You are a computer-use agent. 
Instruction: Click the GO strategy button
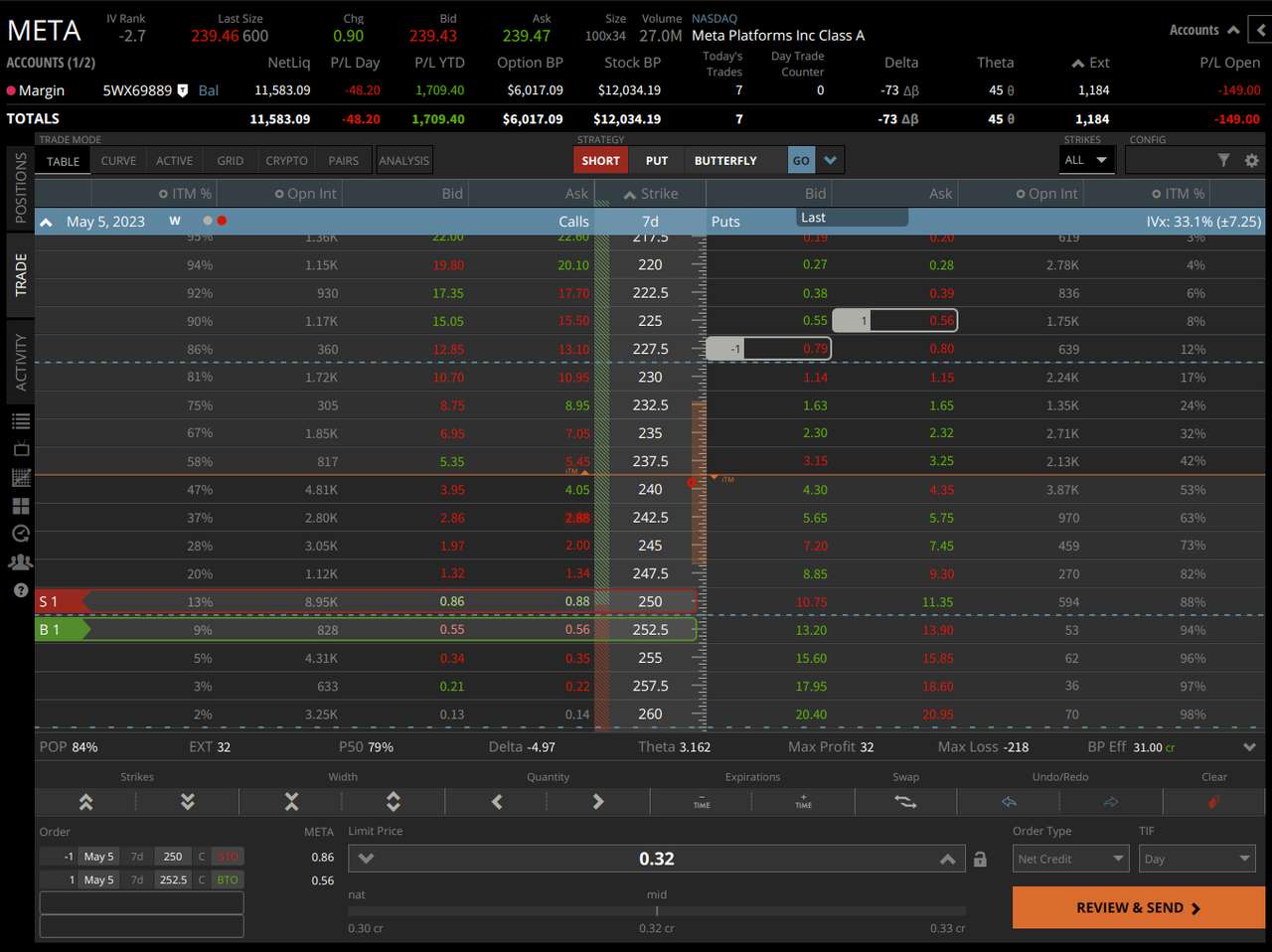click(x=801, y=160)
